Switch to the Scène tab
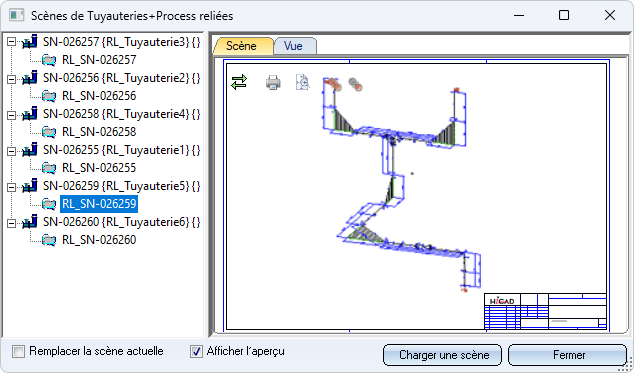Viewport: 634px width, 373px height. tap(243, 46)
